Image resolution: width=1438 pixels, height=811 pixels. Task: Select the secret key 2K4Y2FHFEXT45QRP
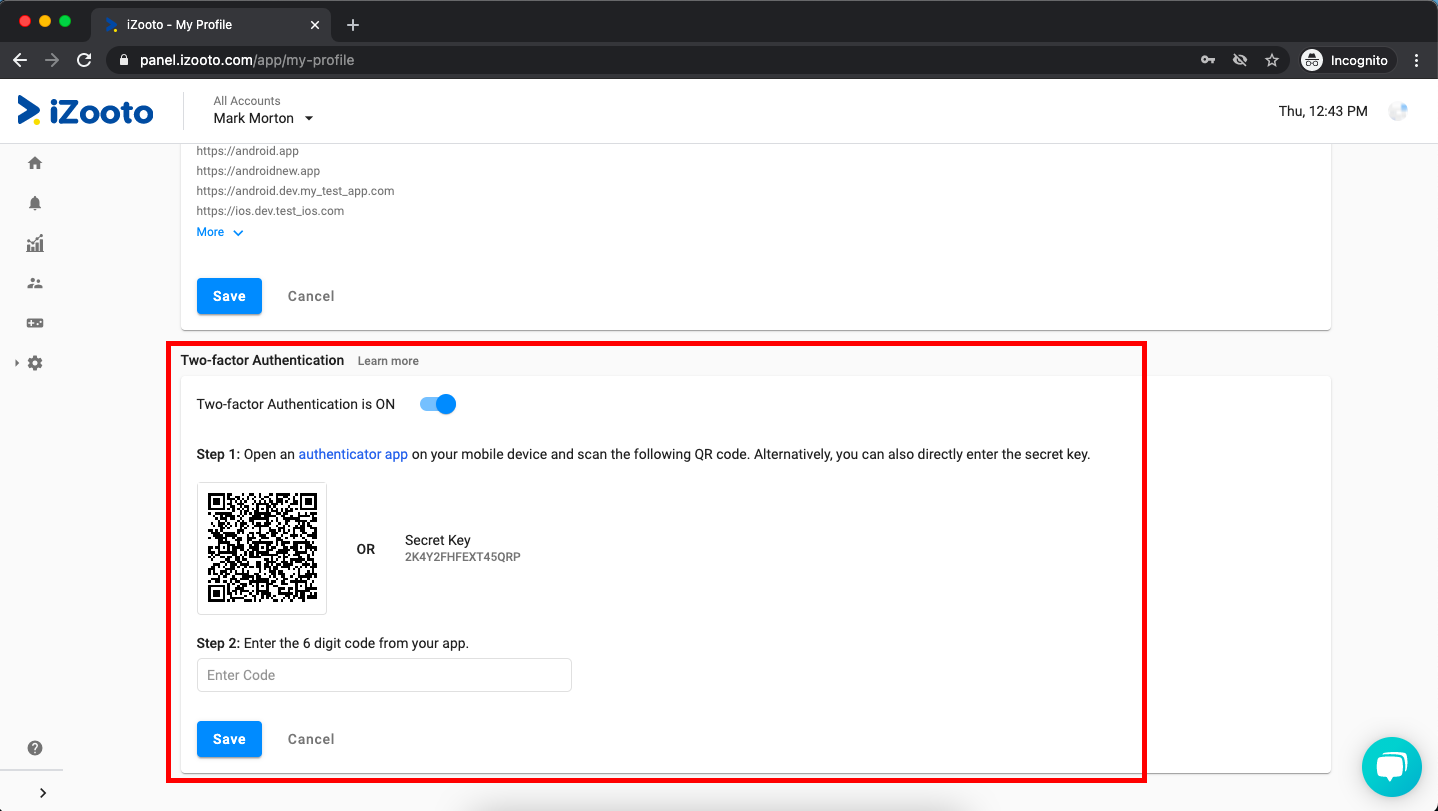462,557
